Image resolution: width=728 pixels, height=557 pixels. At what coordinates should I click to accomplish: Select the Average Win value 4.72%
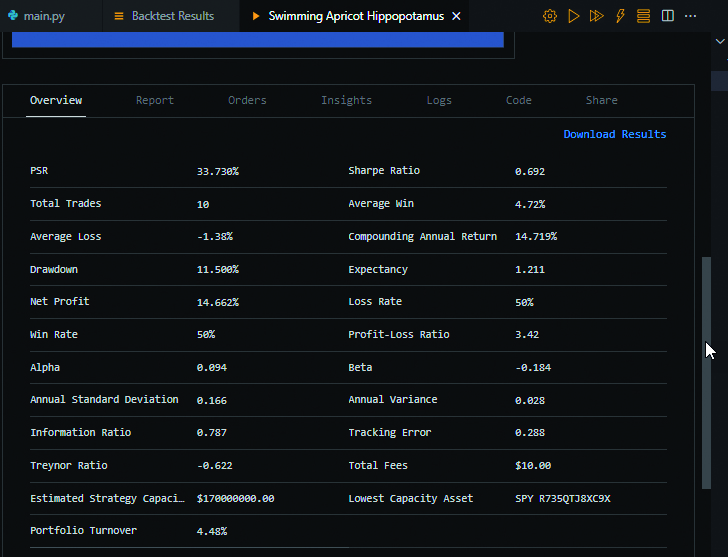click(530, 204)
